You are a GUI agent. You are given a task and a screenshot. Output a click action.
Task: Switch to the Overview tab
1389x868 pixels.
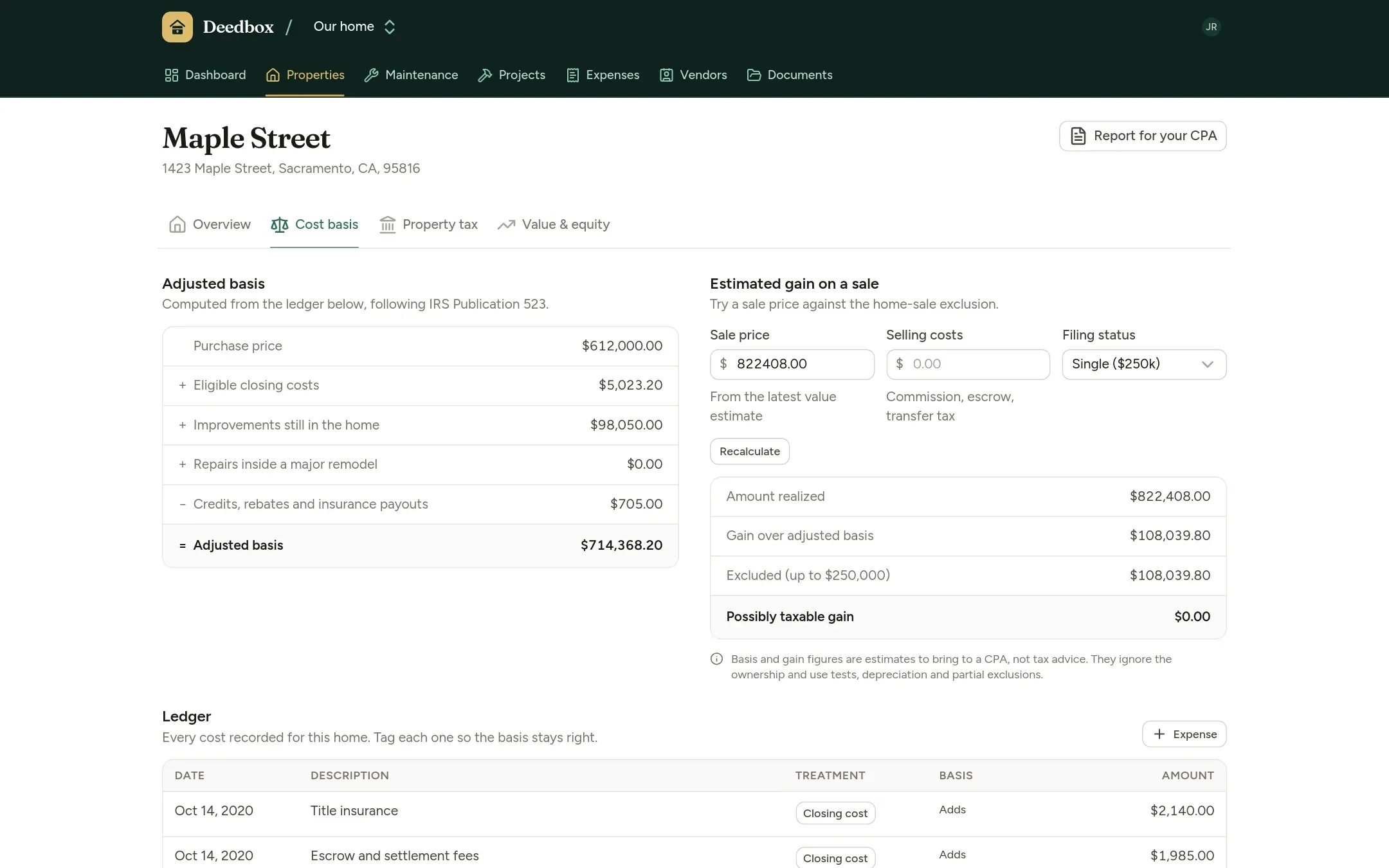pos(210,224)
